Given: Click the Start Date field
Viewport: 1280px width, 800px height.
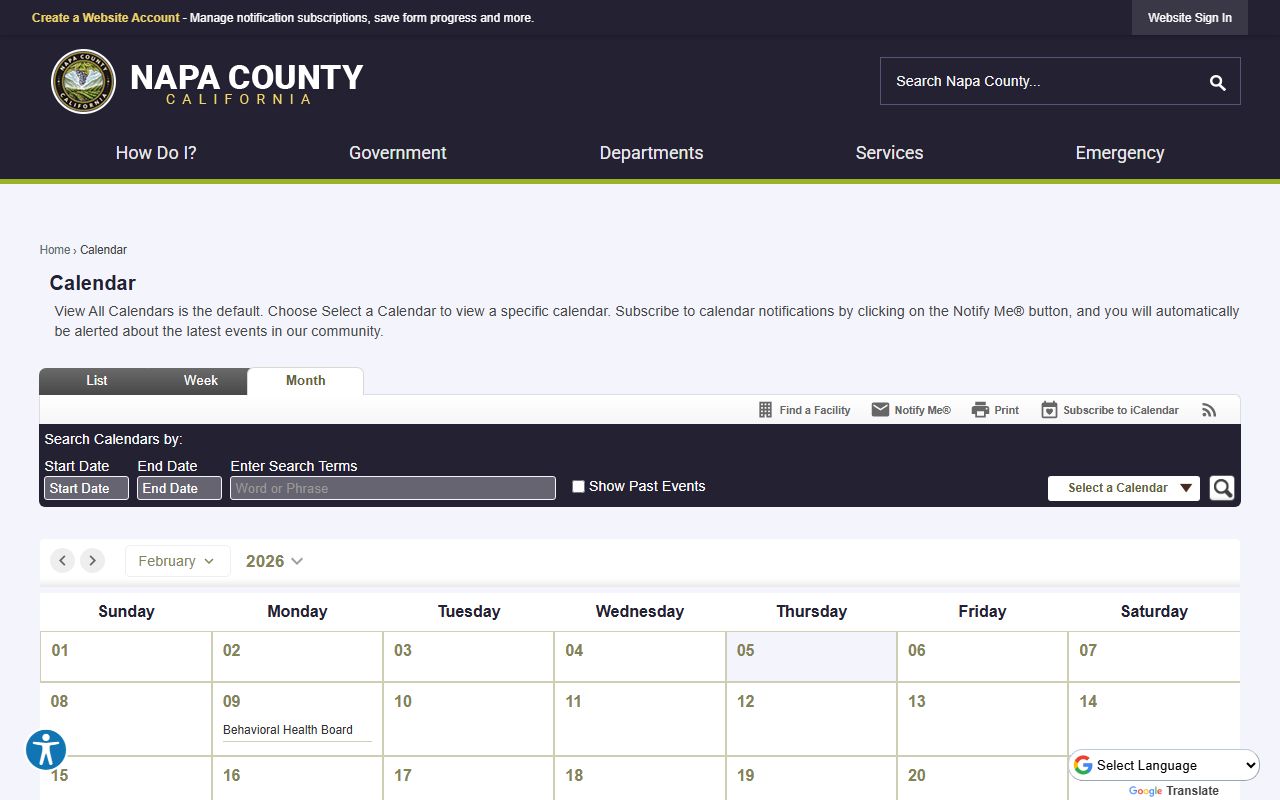Looking at the screenshot, I should [86, 488].
